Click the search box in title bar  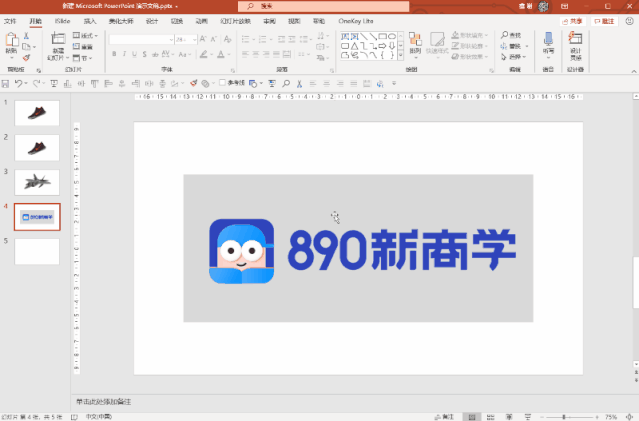pos(324,6)
